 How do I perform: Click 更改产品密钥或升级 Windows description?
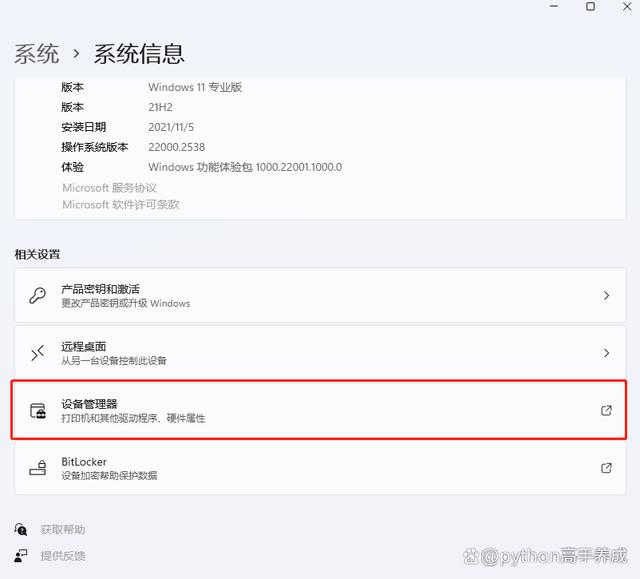126,304
